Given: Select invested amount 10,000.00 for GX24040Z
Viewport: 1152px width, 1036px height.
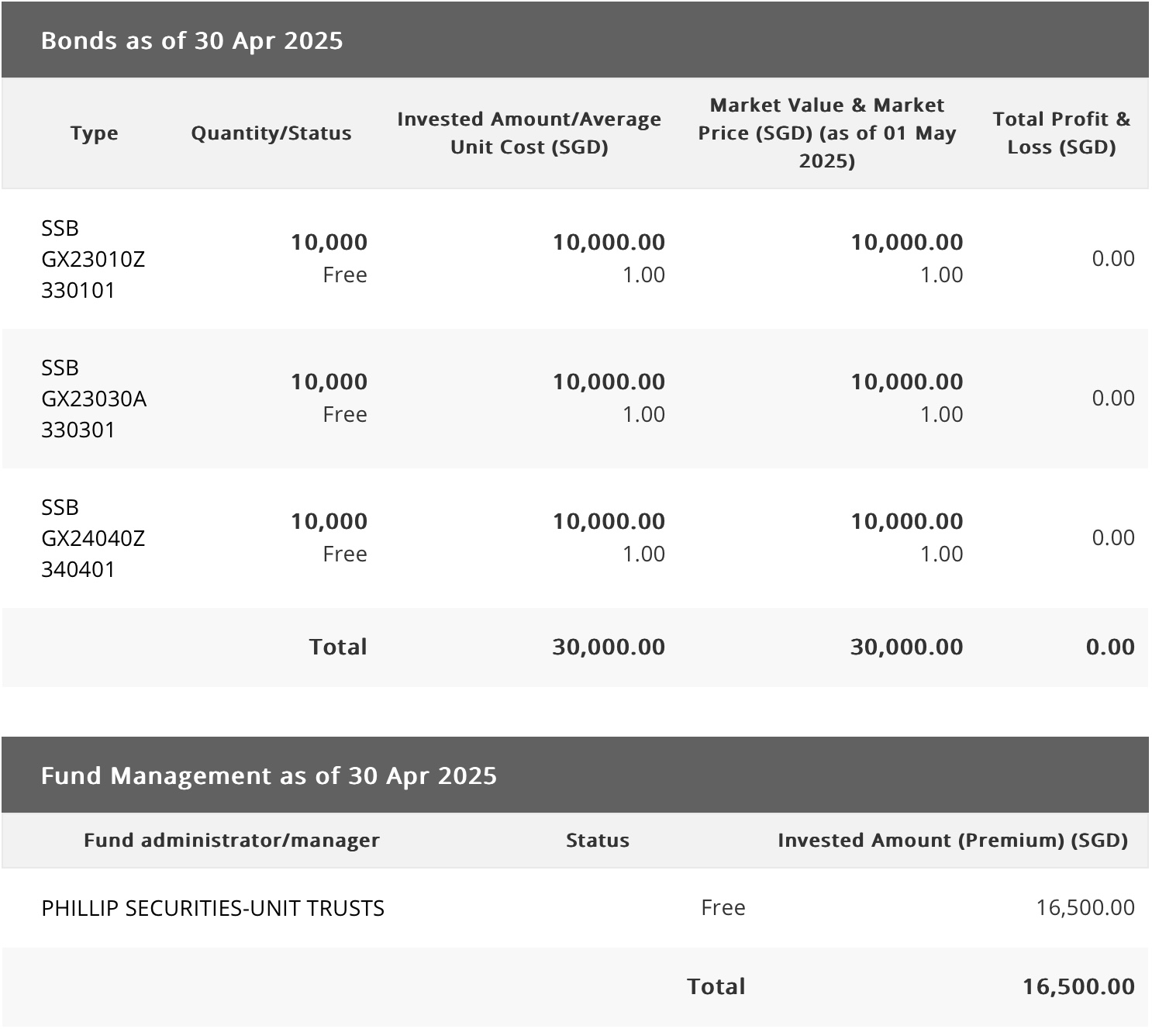Looking at the screenshot, I should (x=609, y=521).
